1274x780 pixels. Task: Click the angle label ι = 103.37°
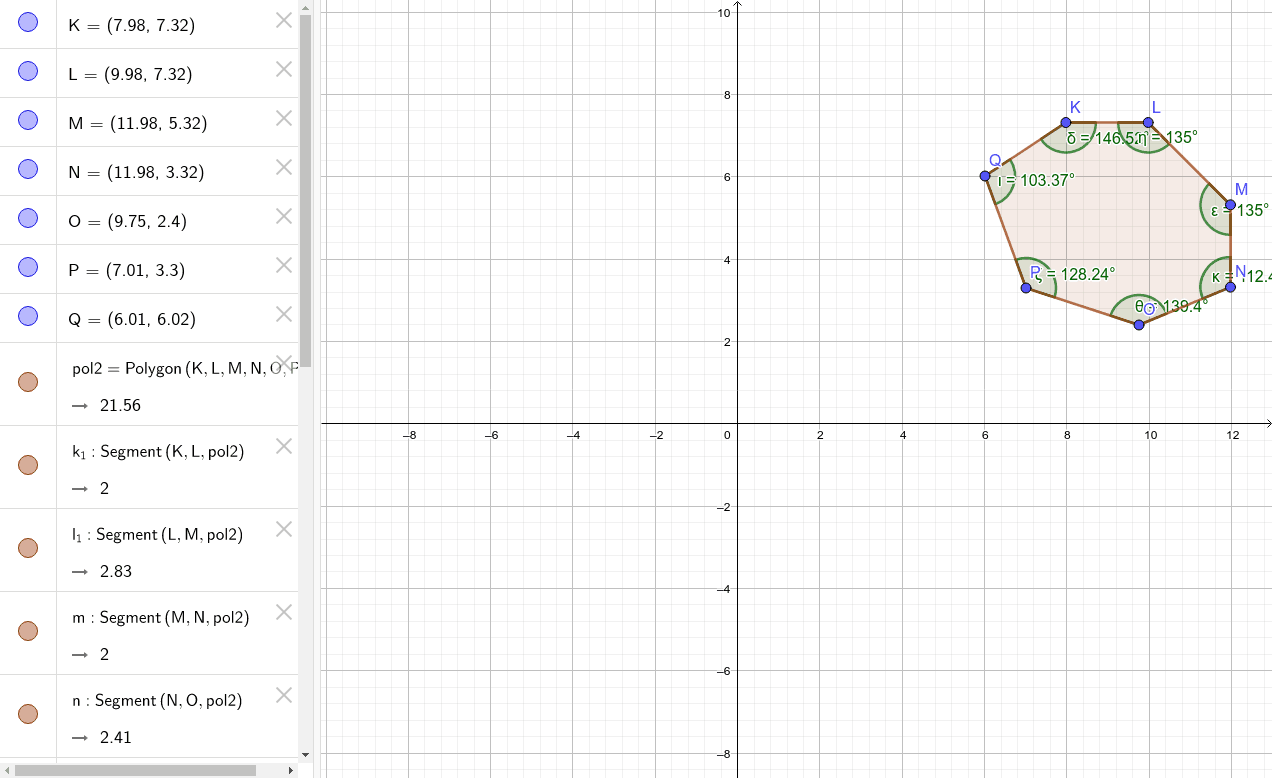click(1036, 180)
